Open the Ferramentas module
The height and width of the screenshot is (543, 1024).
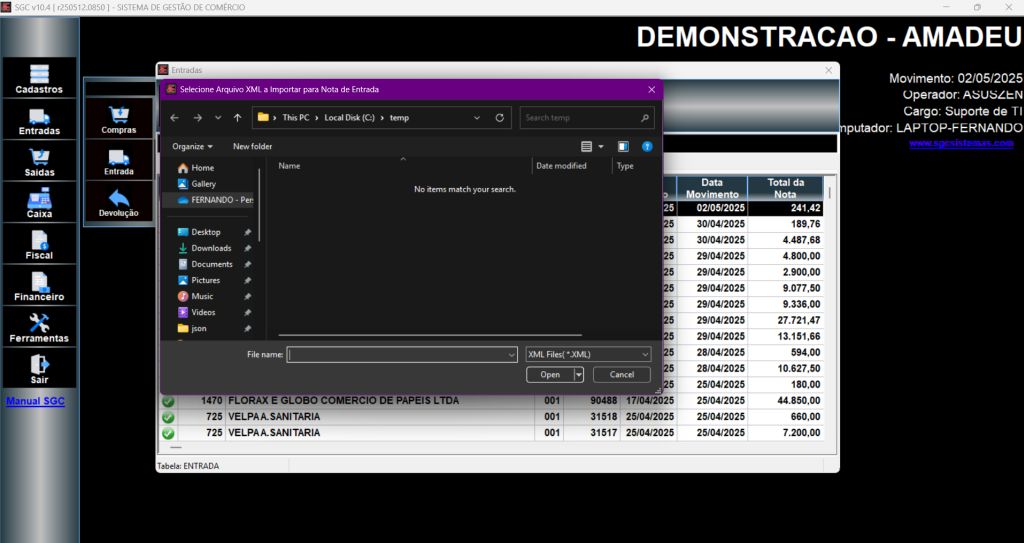click(39, 327)
